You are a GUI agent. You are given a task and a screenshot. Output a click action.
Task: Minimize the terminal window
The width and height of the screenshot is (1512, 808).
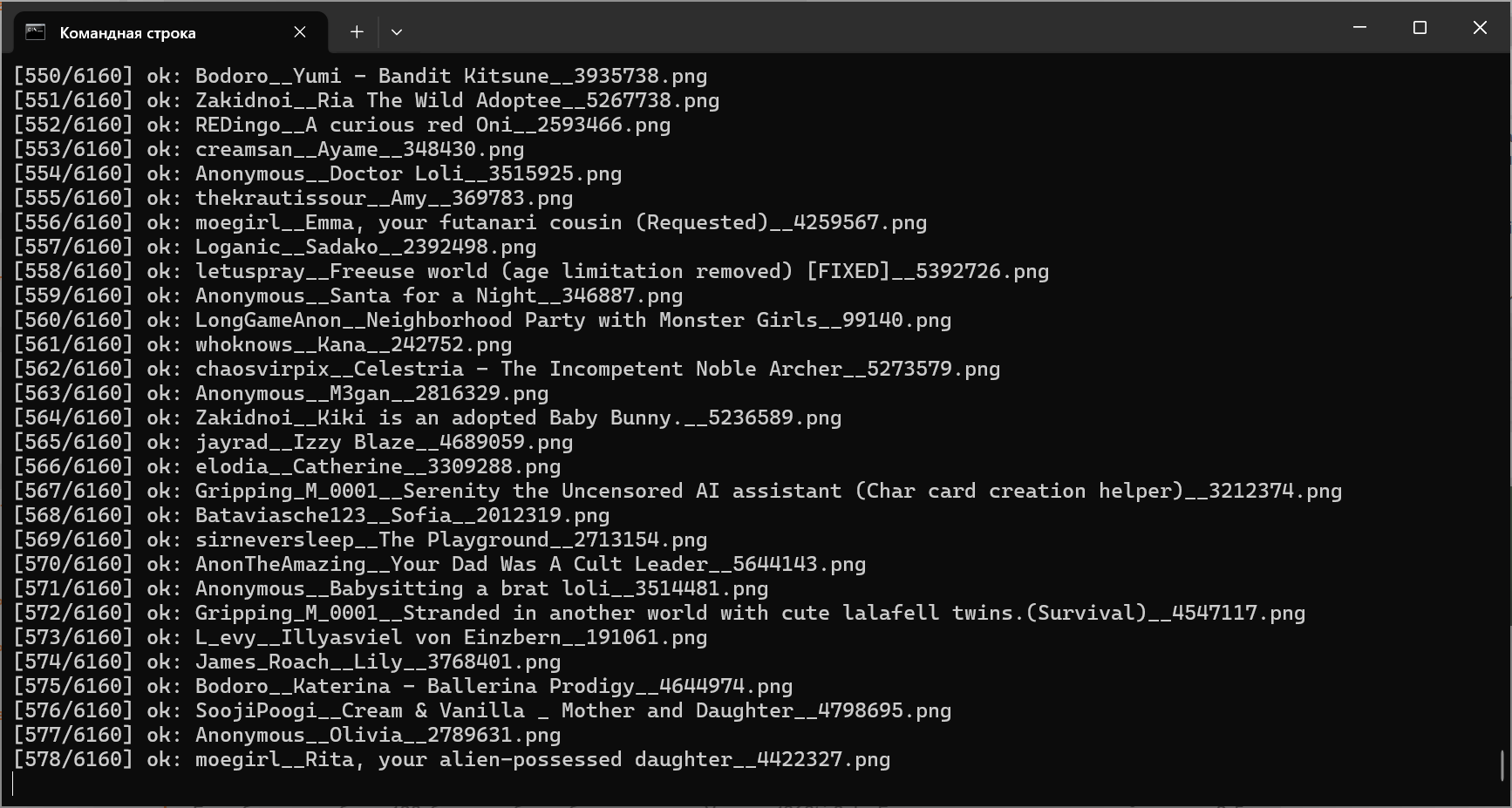[x=1359, y=28]
